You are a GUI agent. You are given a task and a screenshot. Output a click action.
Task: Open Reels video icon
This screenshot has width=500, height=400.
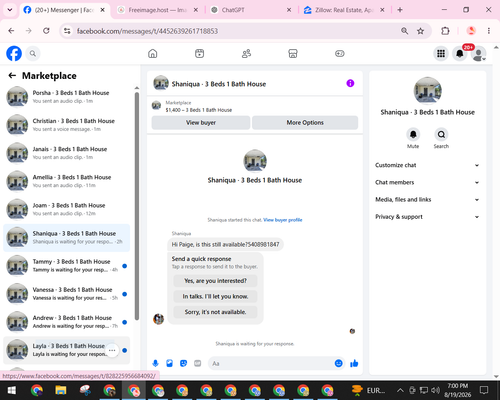click(199, 53)
